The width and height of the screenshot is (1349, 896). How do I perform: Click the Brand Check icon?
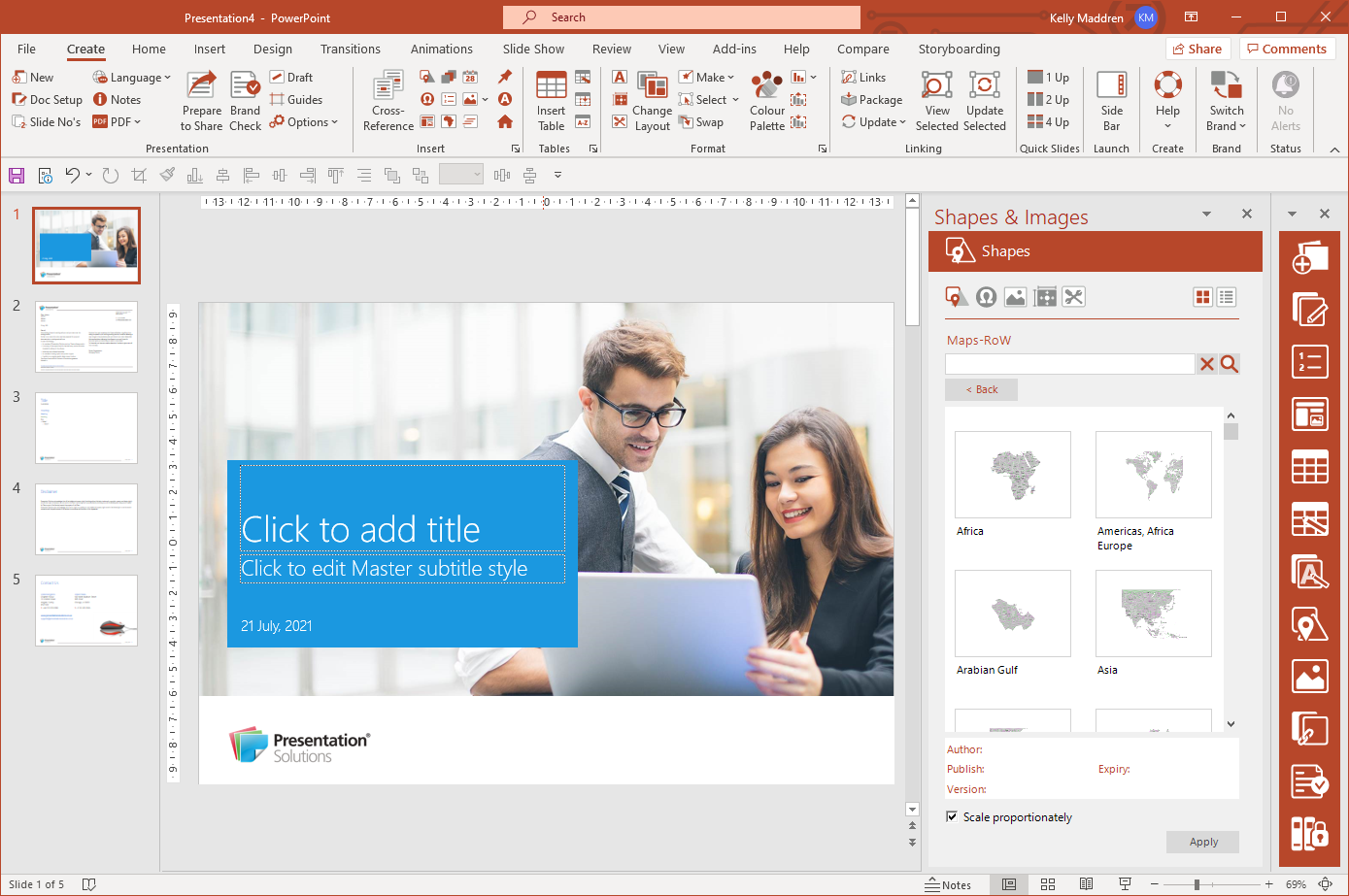click(245, 100)
